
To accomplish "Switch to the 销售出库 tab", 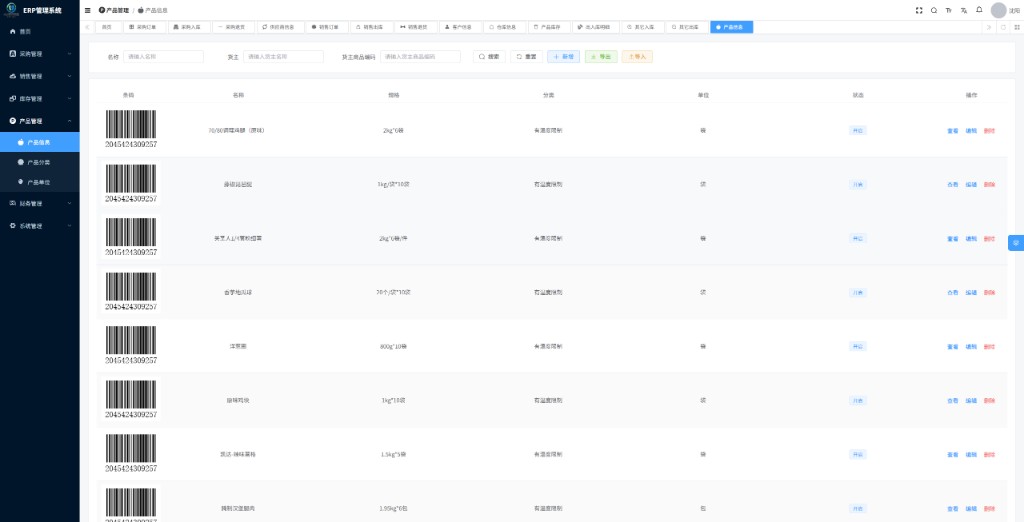I will (370, 27).
